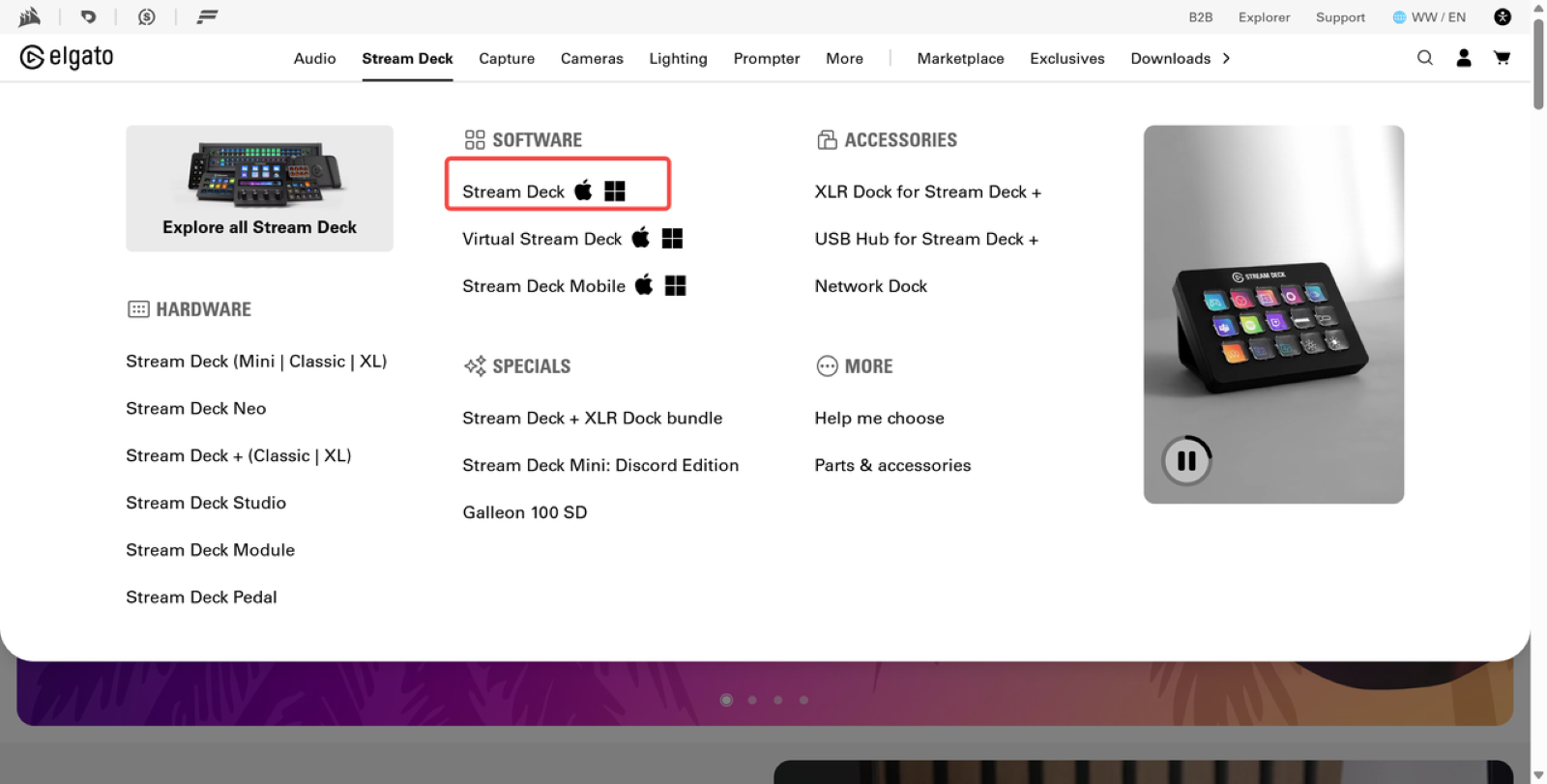This screenshot has width=1547, height=784.
Task: Pause the Stream Deck product video
Action: coord(1186,461)
